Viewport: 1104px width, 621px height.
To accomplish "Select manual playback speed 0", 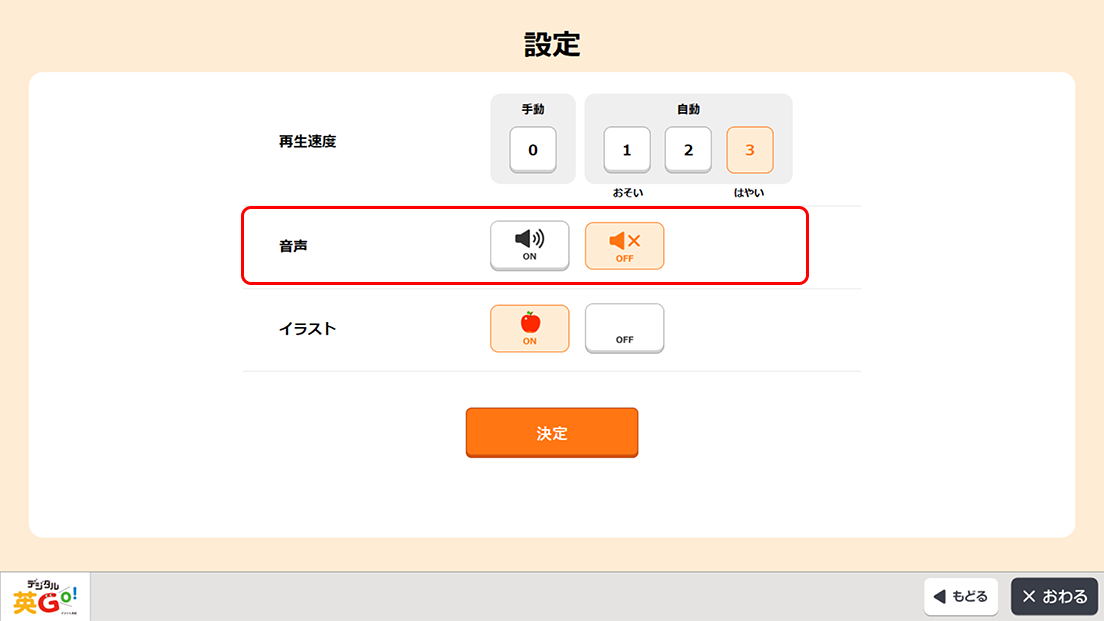I will click(533, 150).
